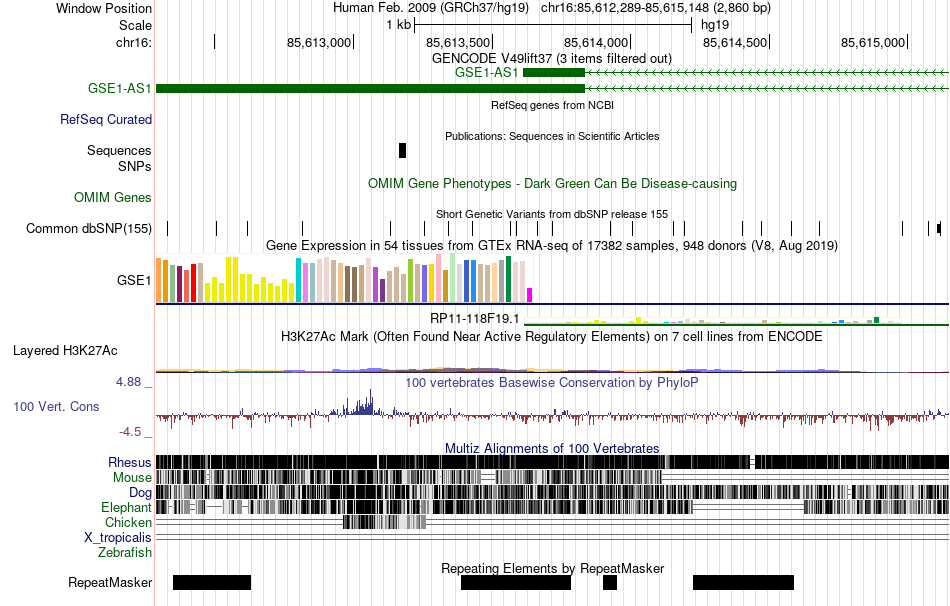Click the 4.88 PhyloP upper axis value
This screenshot has width=950, height=606.
tap(128, 382)
